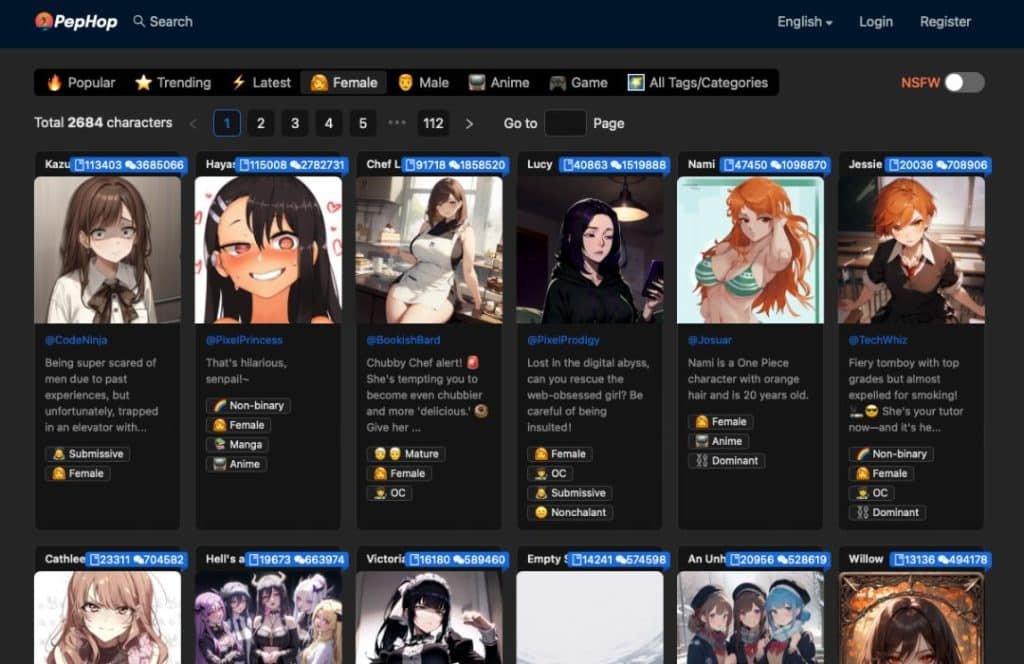Image resolution: width=1024 pixels, height=664 pixels.
Task: Go to page 5
Action: click(362, 123)
